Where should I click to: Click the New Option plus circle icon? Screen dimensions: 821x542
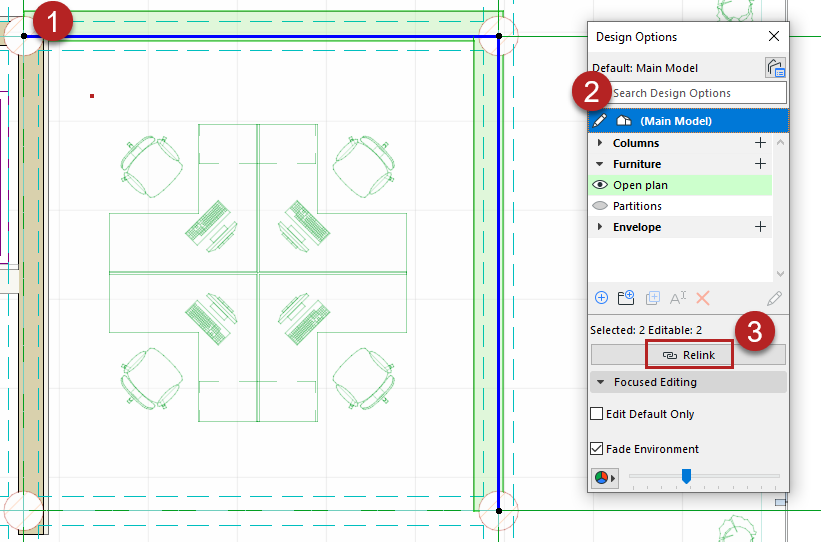(602, 298)
